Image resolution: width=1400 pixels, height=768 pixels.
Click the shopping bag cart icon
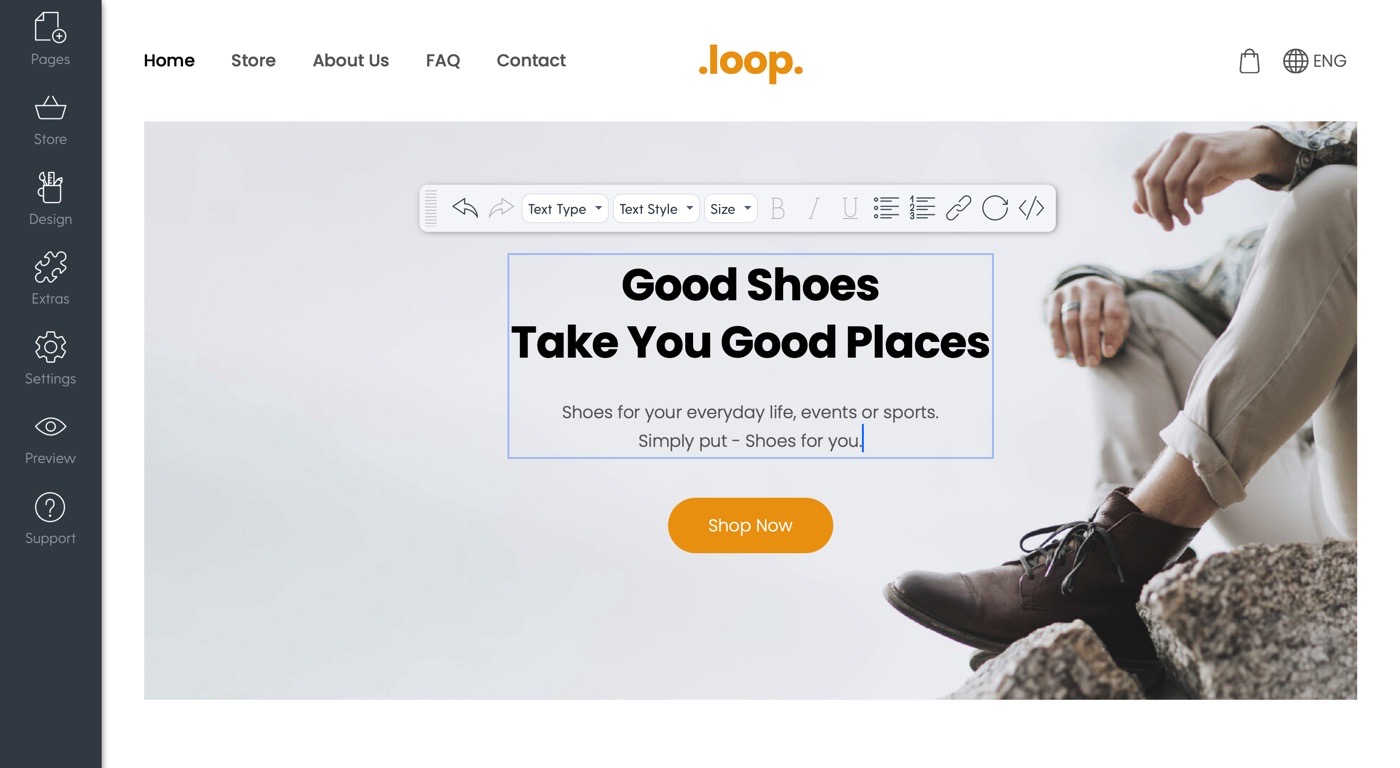tap(1249, 61)
